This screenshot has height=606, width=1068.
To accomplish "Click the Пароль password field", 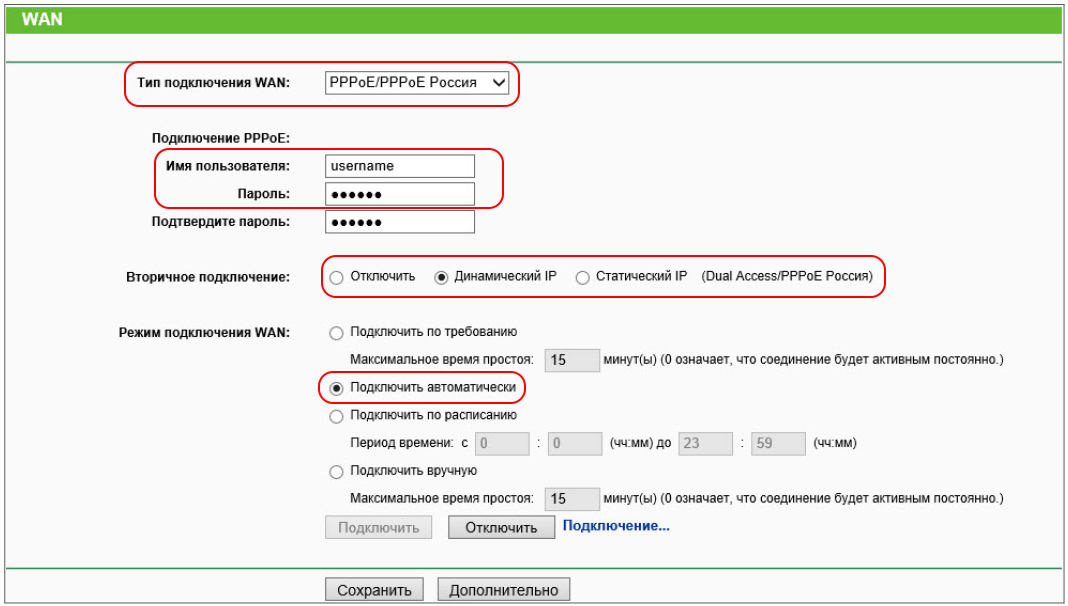I will (400, 194).
